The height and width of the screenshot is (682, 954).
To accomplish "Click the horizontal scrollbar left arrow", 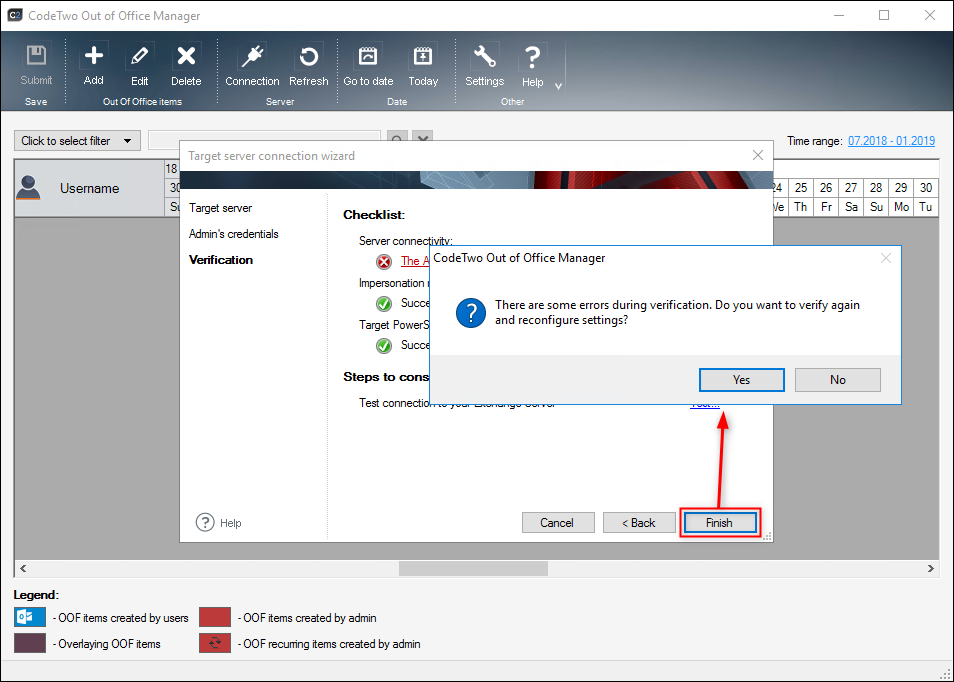I will tap(23, 568).
